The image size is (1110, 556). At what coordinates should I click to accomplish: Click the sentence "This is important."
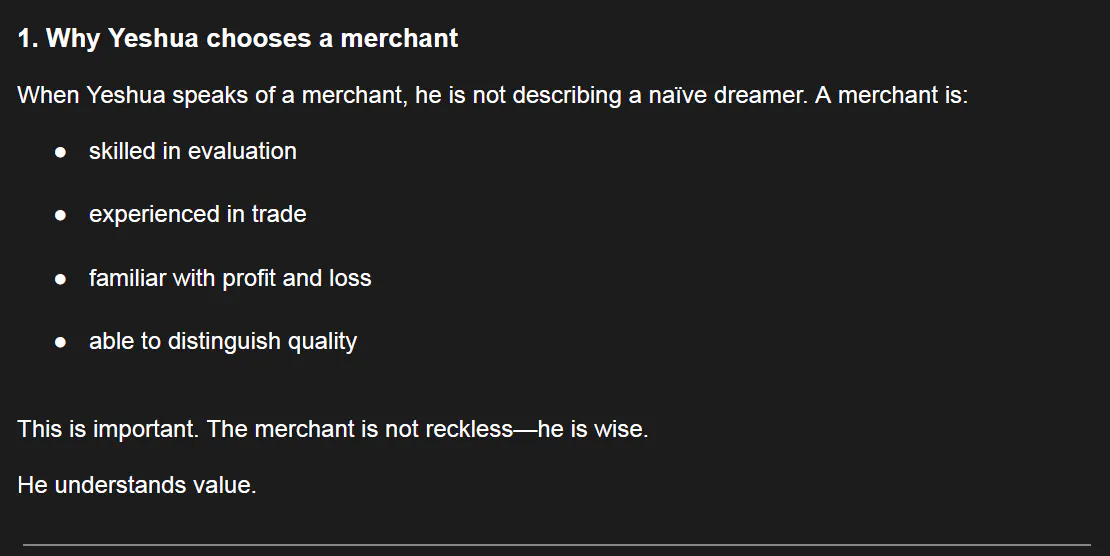[109, 429]
